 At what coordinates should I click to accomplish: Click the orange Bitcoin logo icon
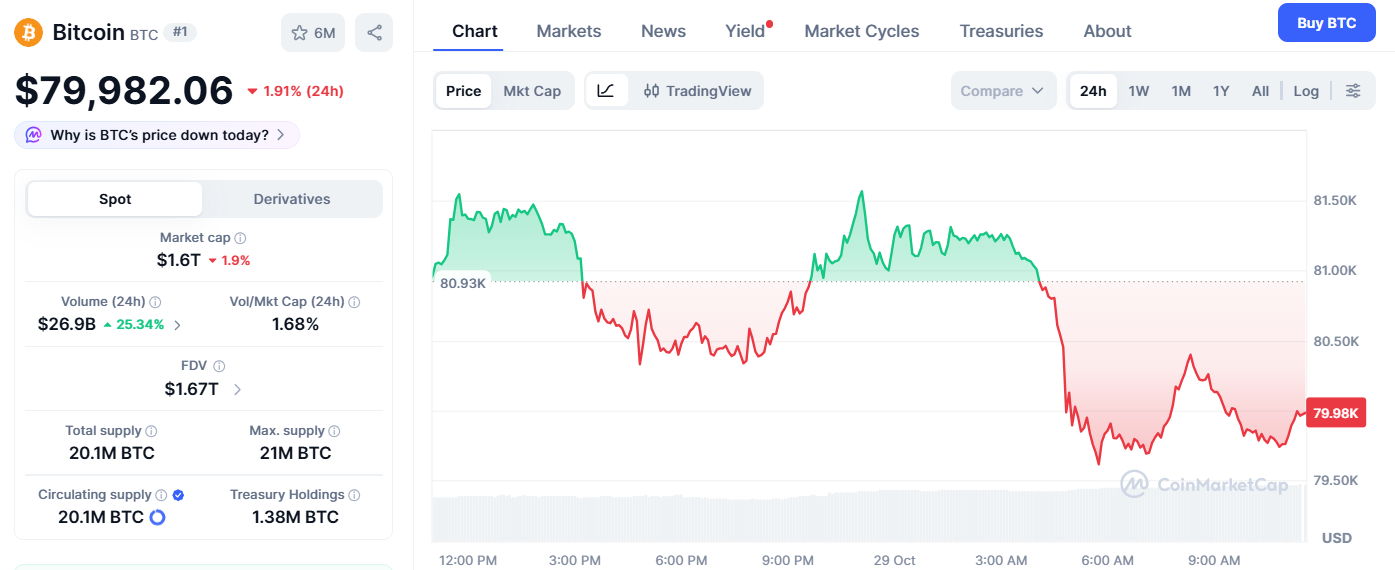(29, 33)
